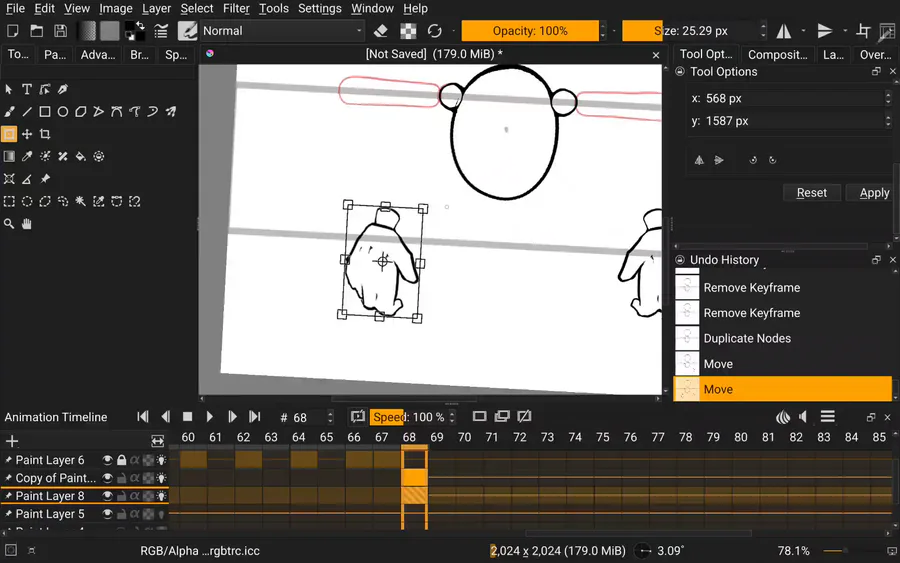Hide Paint Layer 6 in timeline
The image size is (900, 563).
107,460
